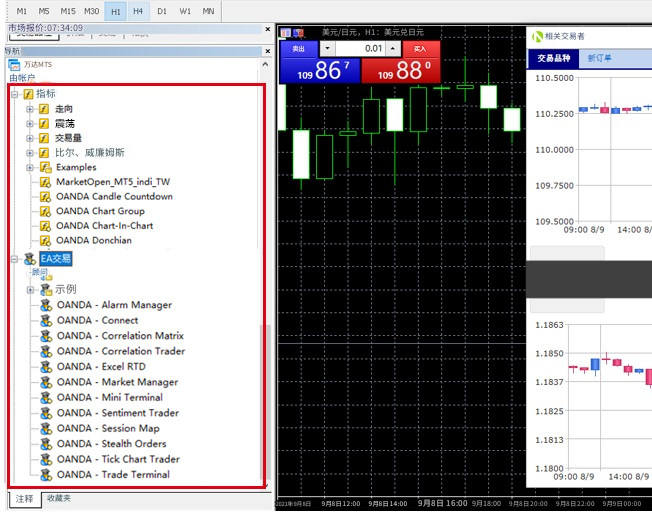Expand the 交易量 volumes folder
Viewport: 652px width, 512px height.
tap(30, 138)
